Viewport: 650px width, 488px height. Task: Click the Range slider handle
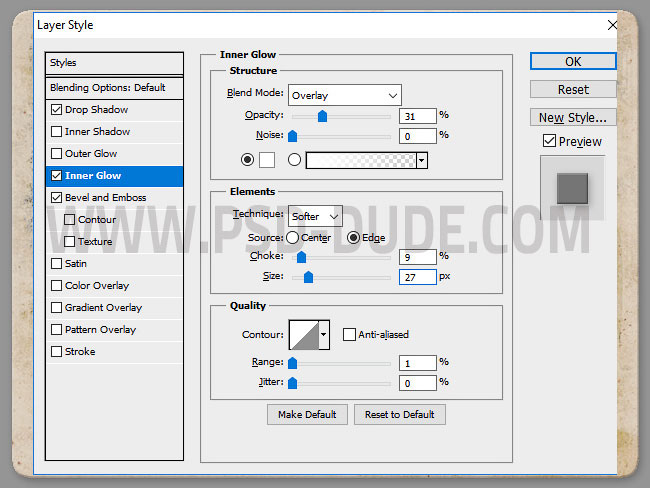(x=292, y=363)
